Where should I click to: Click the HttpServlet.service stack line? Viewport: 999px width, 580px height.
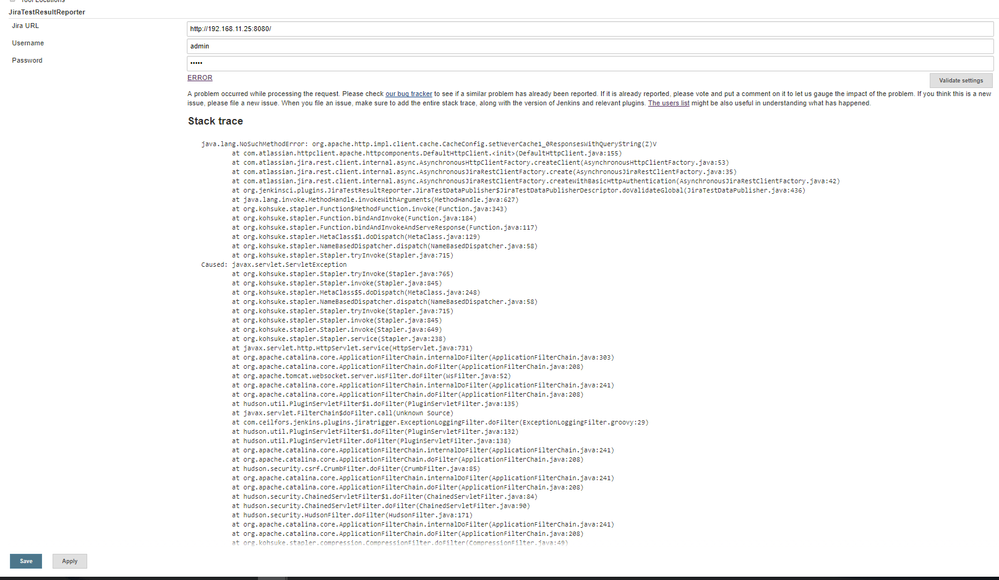click(352, 348)
